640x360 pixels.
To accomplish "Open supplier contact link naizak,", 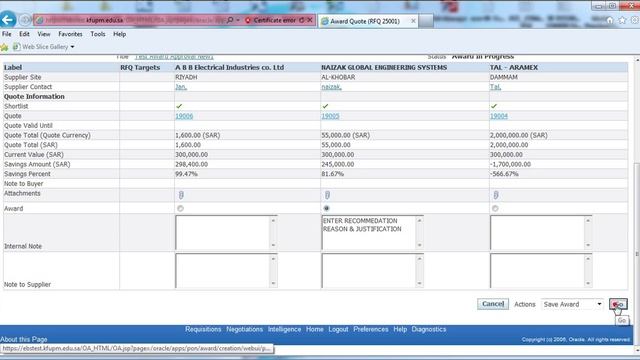I will [331, 87].
